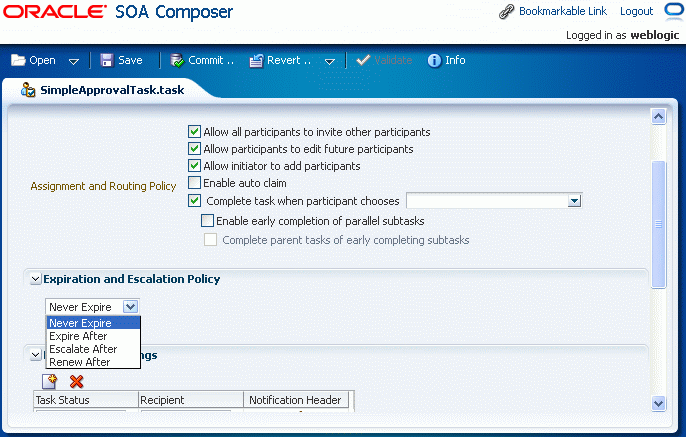Open the participant chooses outcome dropdown
The width and height of the screenshot is (686, 437).
click(x=574, y=201)
